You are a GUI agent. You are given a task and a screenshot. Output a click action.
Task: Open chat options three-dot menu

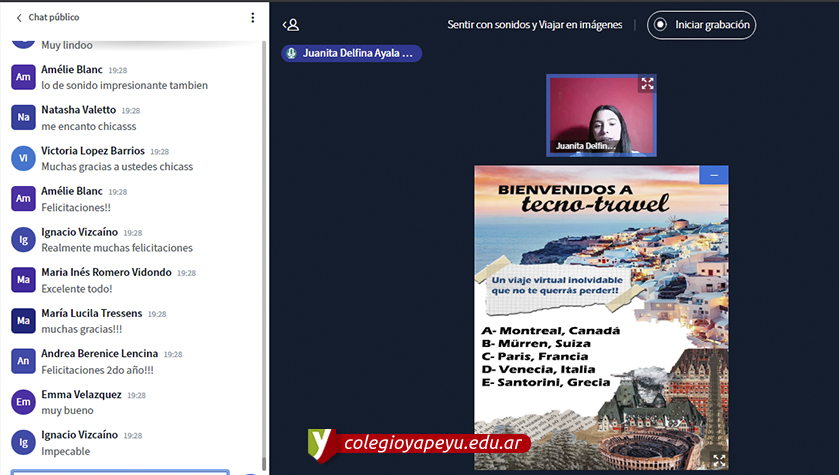[252, 18]
